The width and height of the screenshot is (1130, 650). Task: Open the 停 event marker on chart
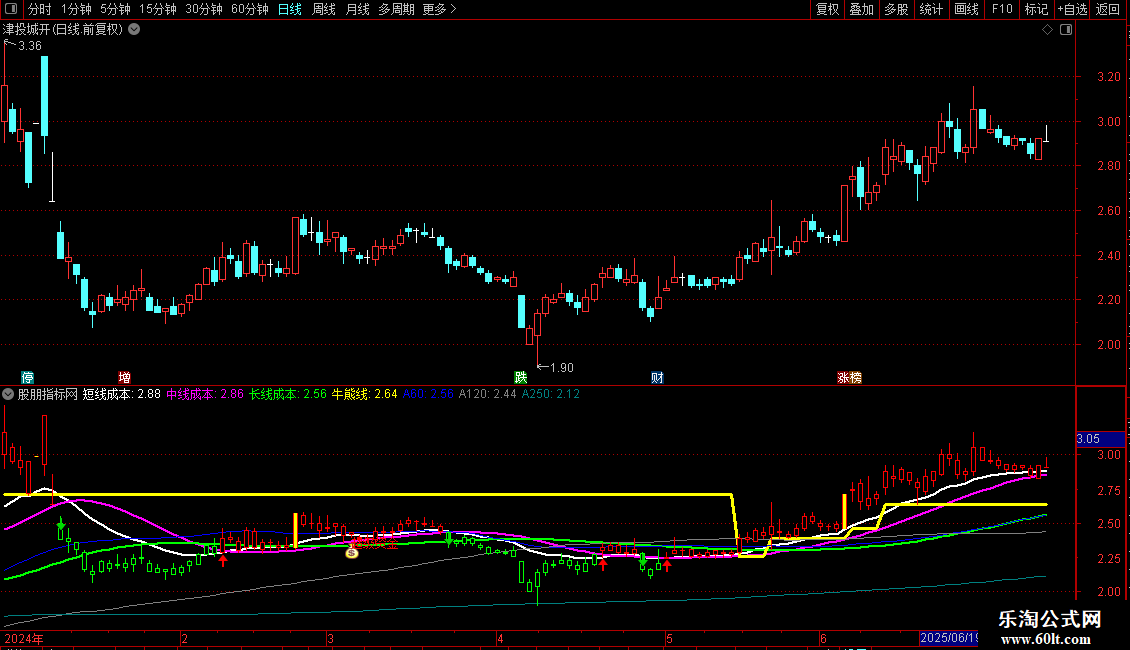pos(27,378)
